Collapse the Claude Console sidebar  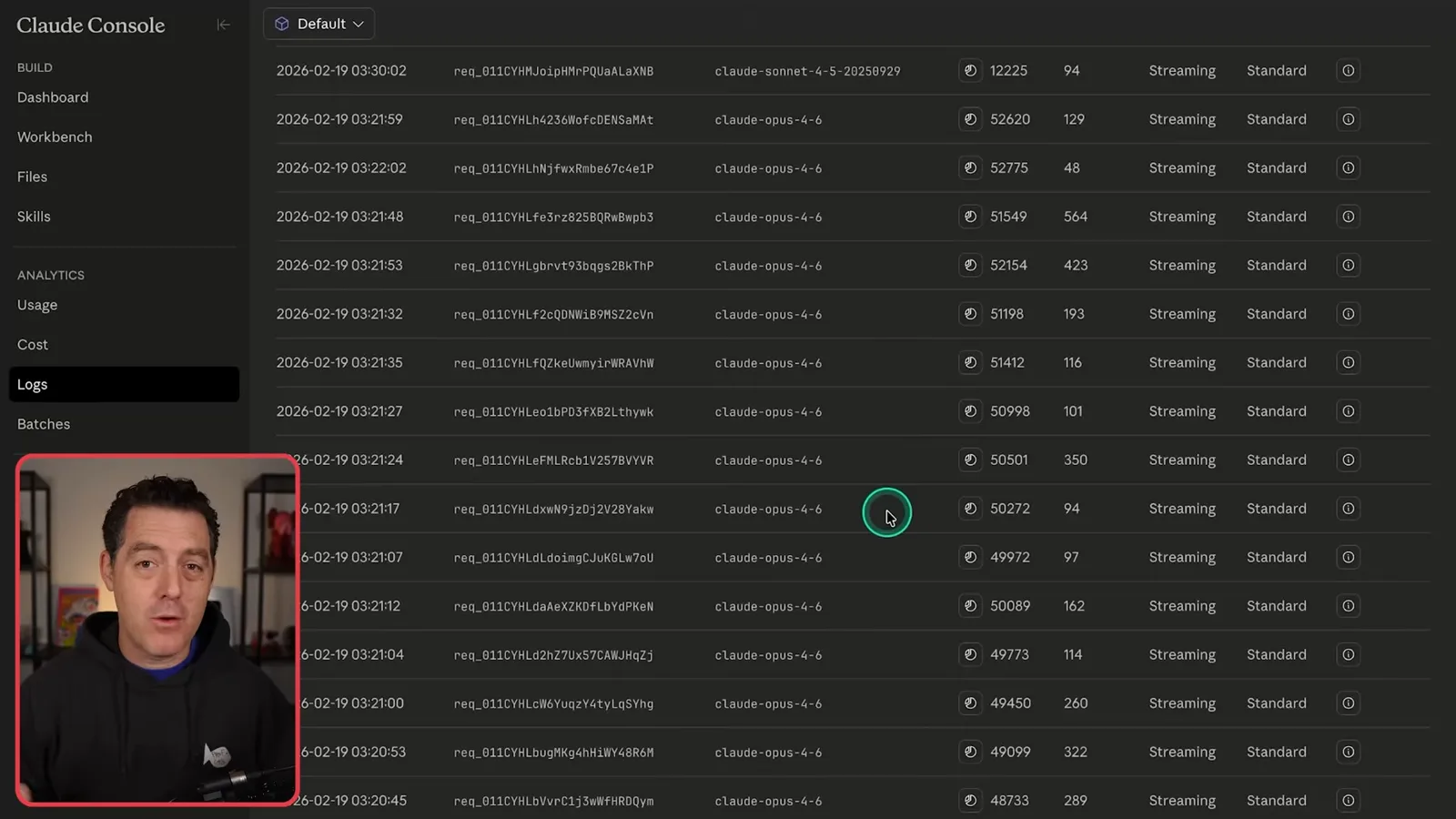click(x=223, y=25)
